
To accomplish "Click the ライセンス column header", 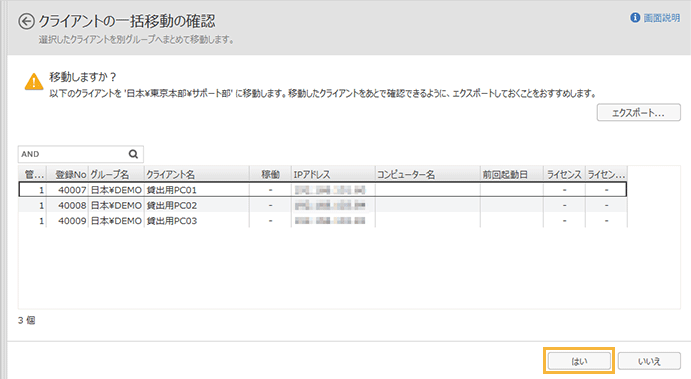I will [564, 175].
